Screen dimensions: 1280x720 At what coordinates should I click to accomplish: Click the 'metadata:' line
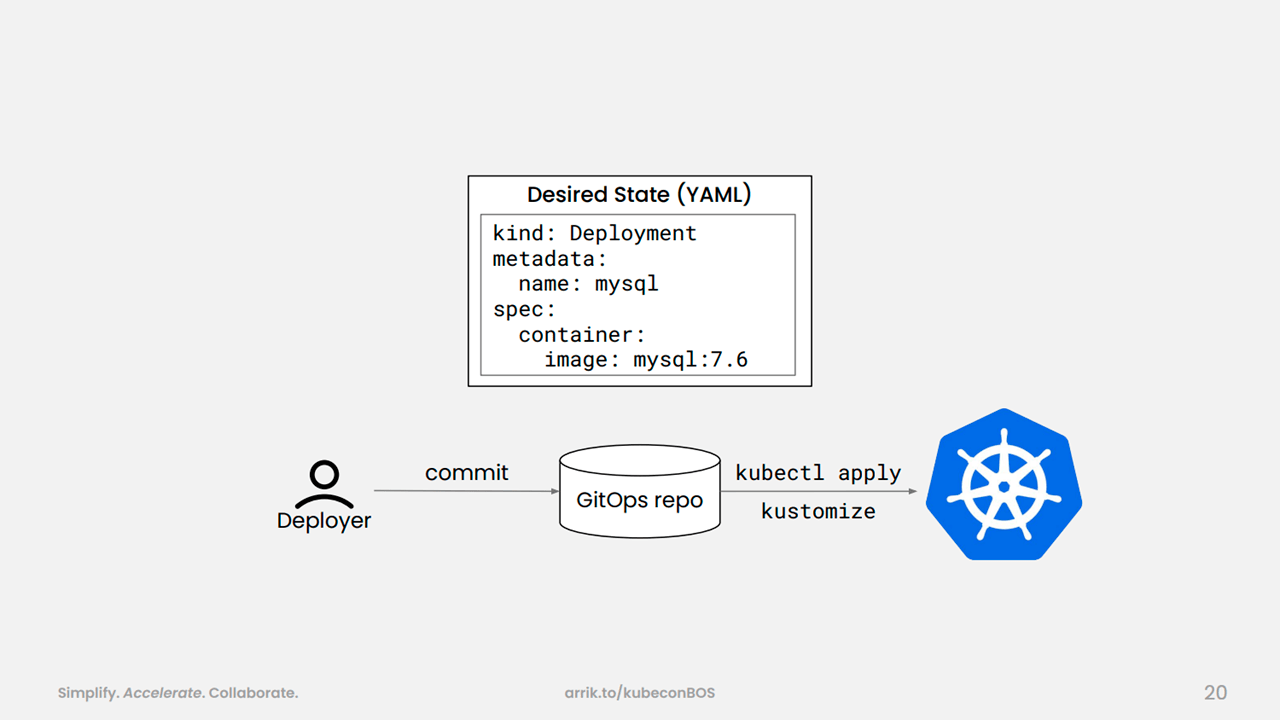[x=550, y=259]
